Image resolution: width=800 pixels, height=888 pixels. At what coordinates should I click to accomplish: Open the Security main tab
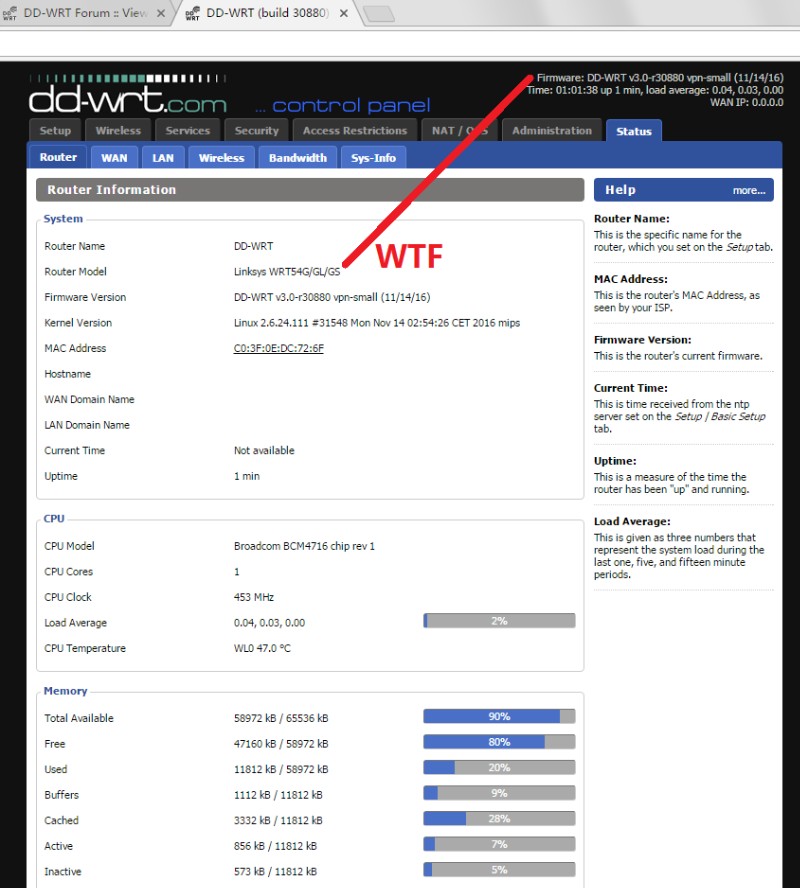pos(256,130)
